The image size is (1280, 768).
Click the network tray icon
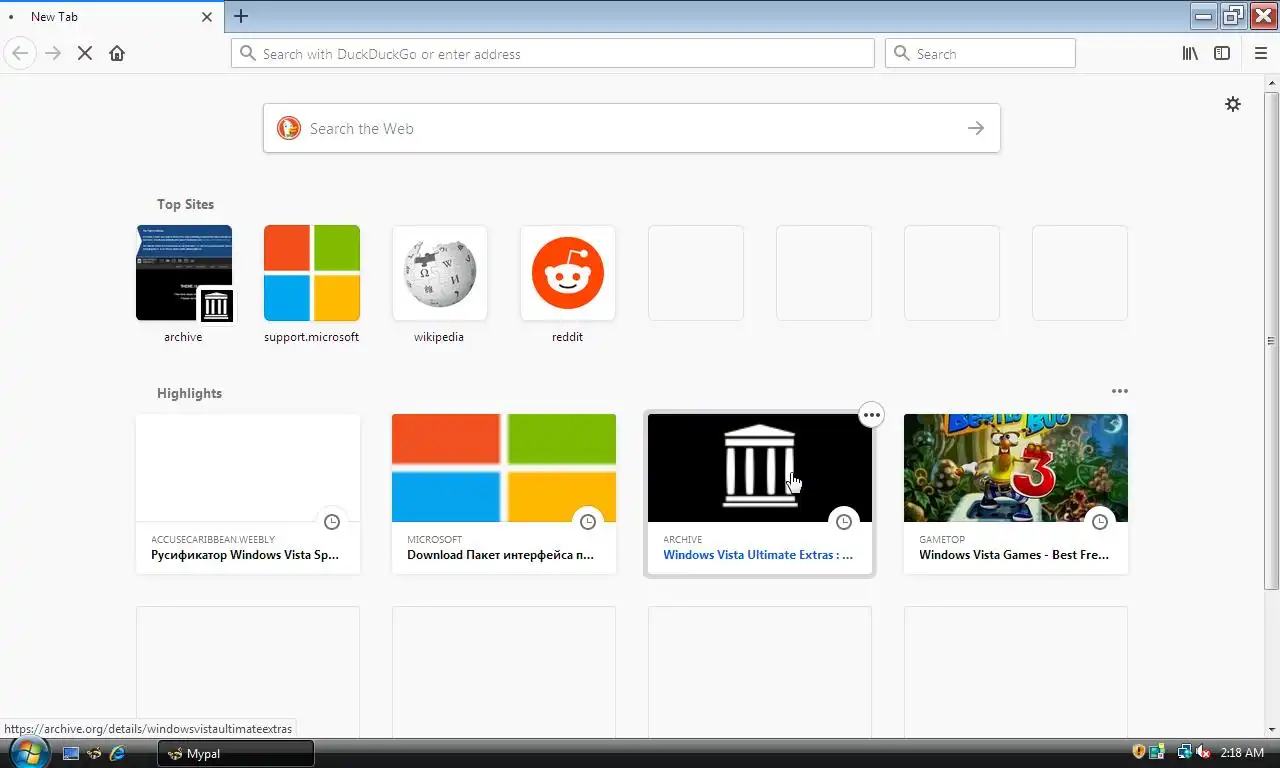pos(1185,752)
